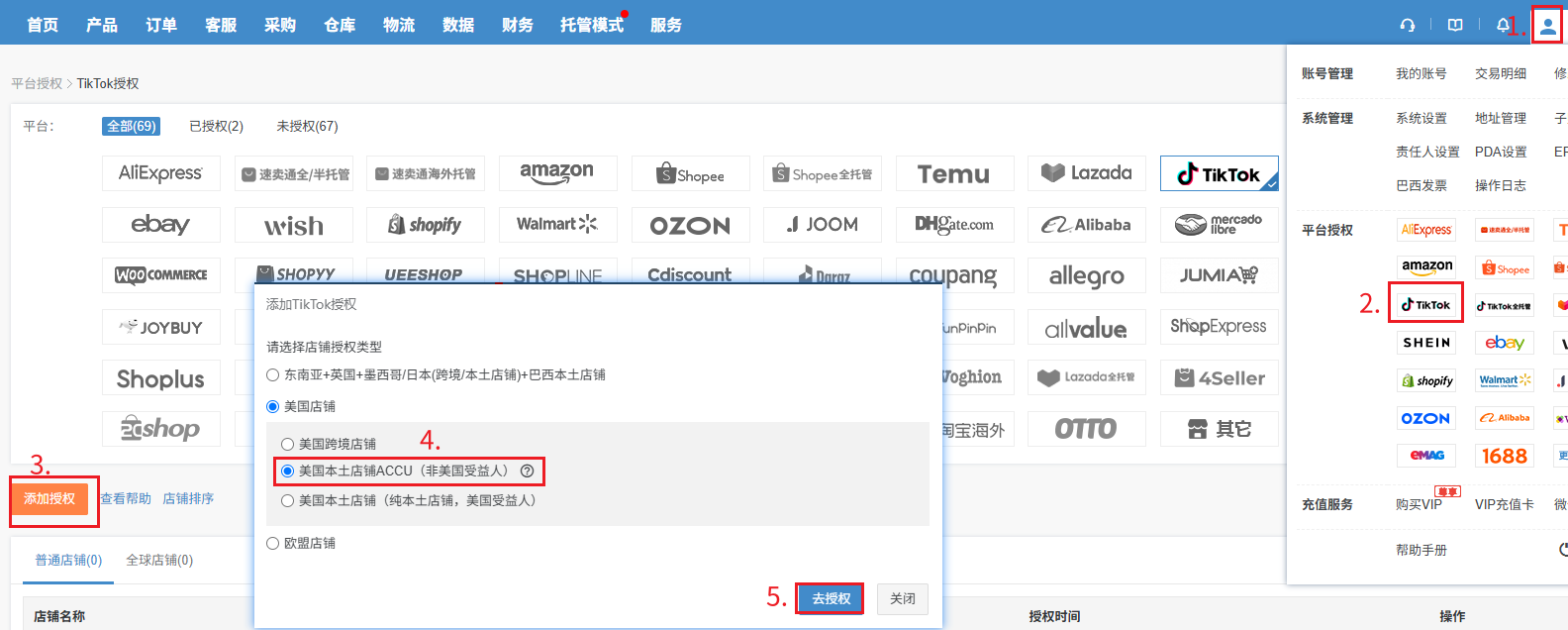Open 系统设置 in the dropdown panel
Viewport: 1568px width, 630px height.
tap(1421, 119)
